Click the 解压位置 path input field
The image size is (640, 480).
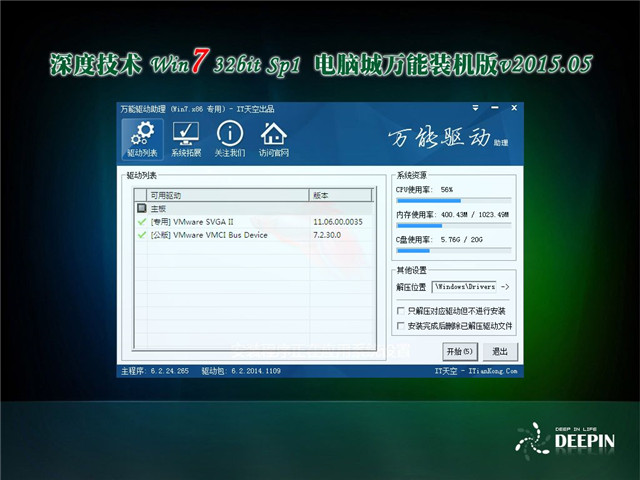coord(464,287)
